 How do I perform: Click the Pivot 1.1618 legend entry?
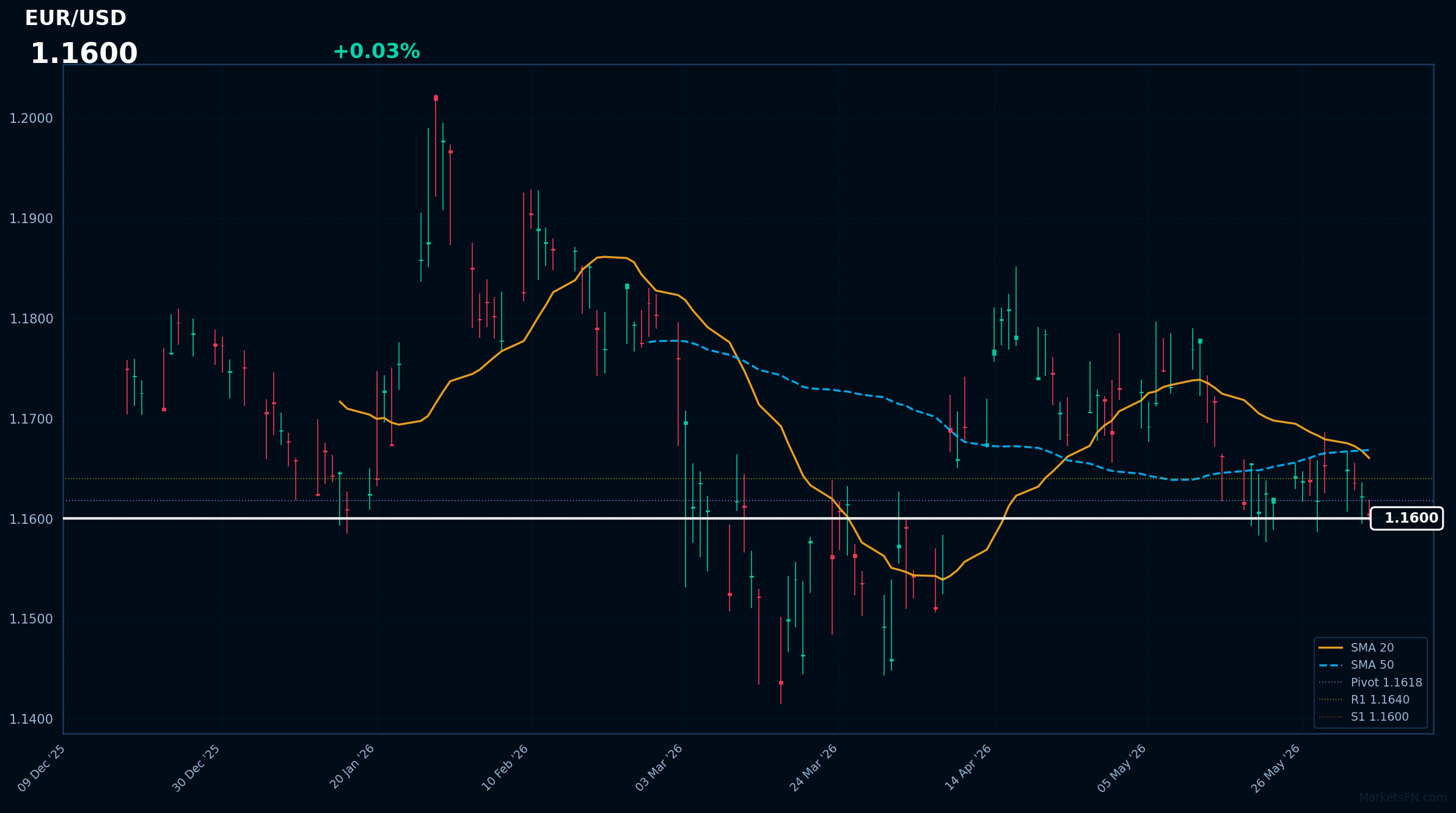(1371, 682)
